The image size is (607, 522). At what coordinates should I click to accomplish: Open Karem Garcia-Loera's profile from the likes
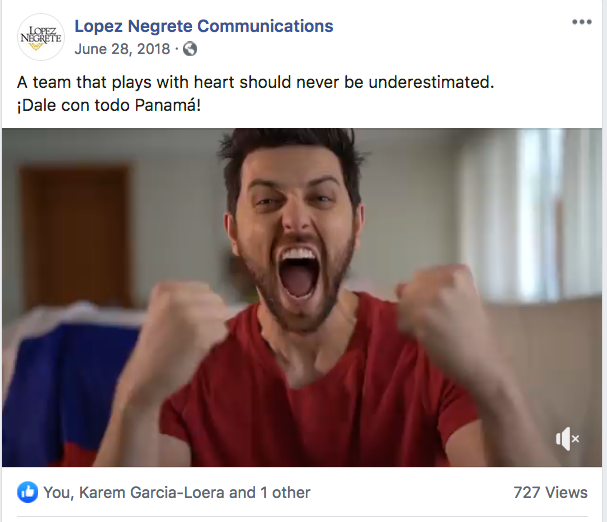click(152, 493)
